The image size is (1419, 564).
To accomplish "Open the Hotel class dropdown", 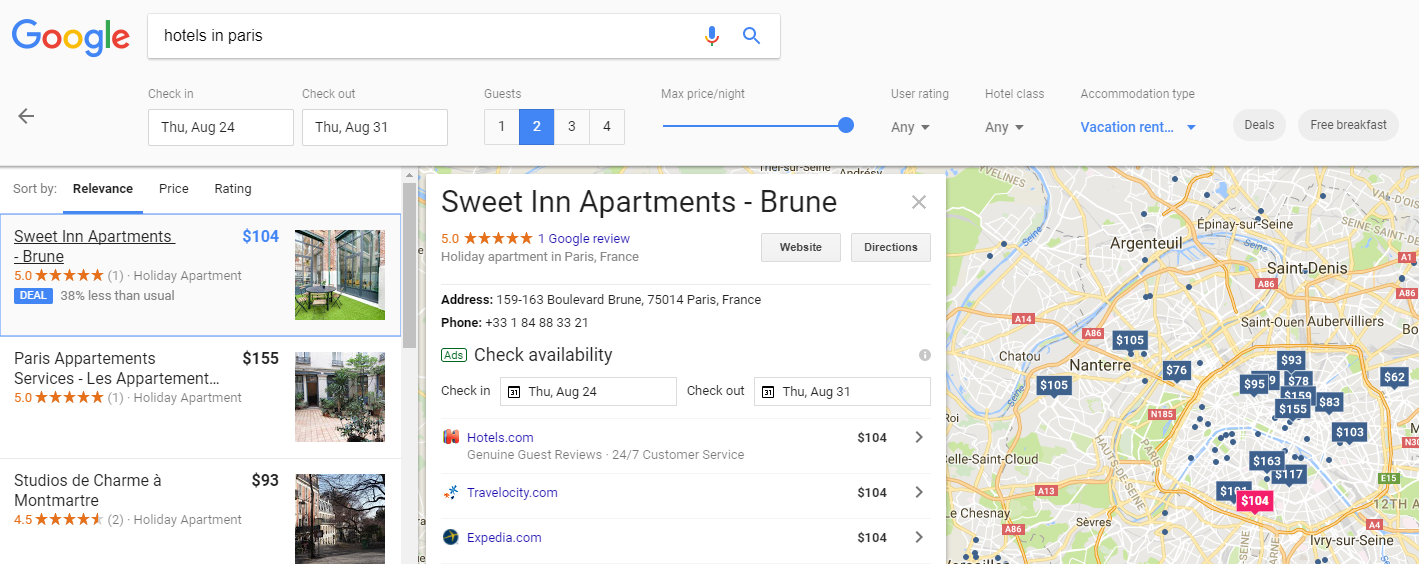I will click(x=1004, y=127).
